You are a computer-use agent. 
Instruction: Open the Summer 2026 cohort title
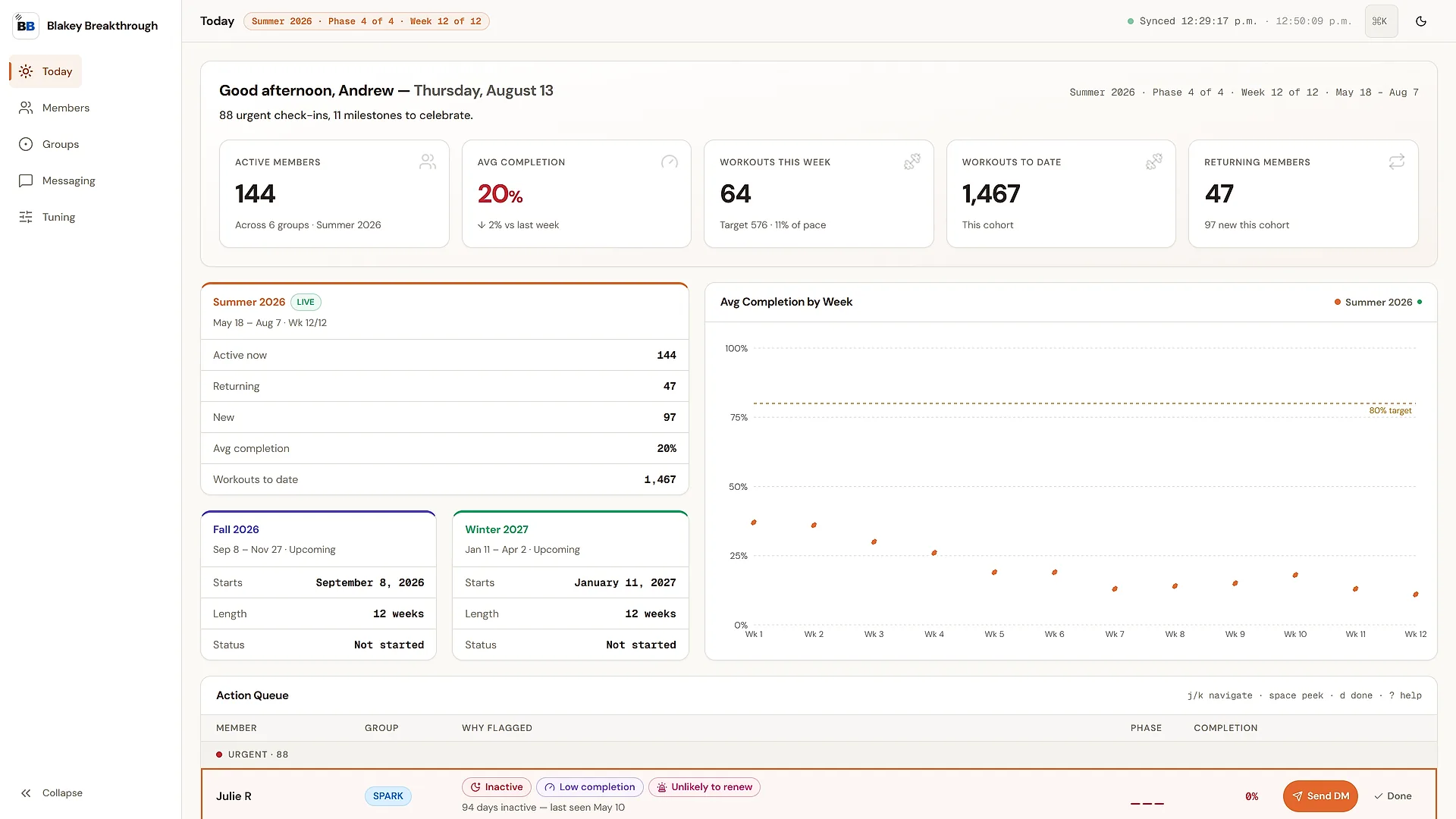(249, 302)
